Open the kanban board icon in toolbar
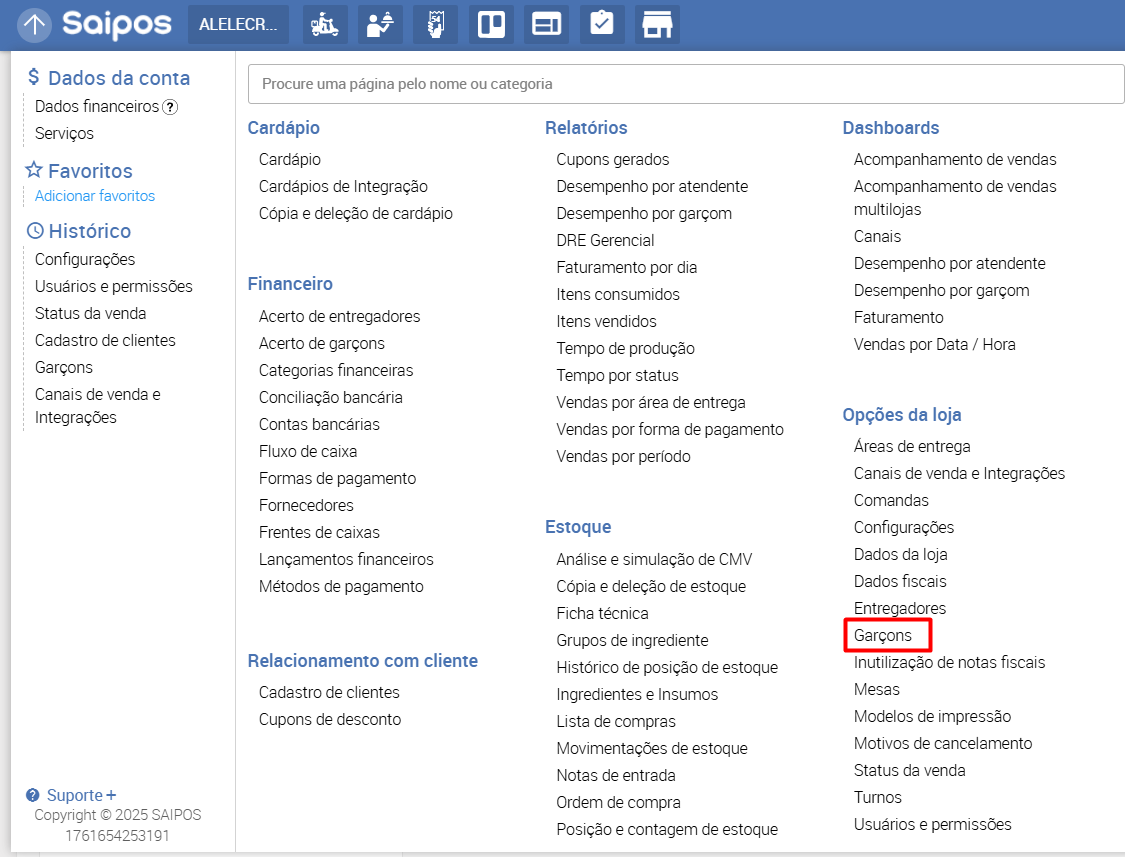1125x857 pixels. (x=491, y=25)
